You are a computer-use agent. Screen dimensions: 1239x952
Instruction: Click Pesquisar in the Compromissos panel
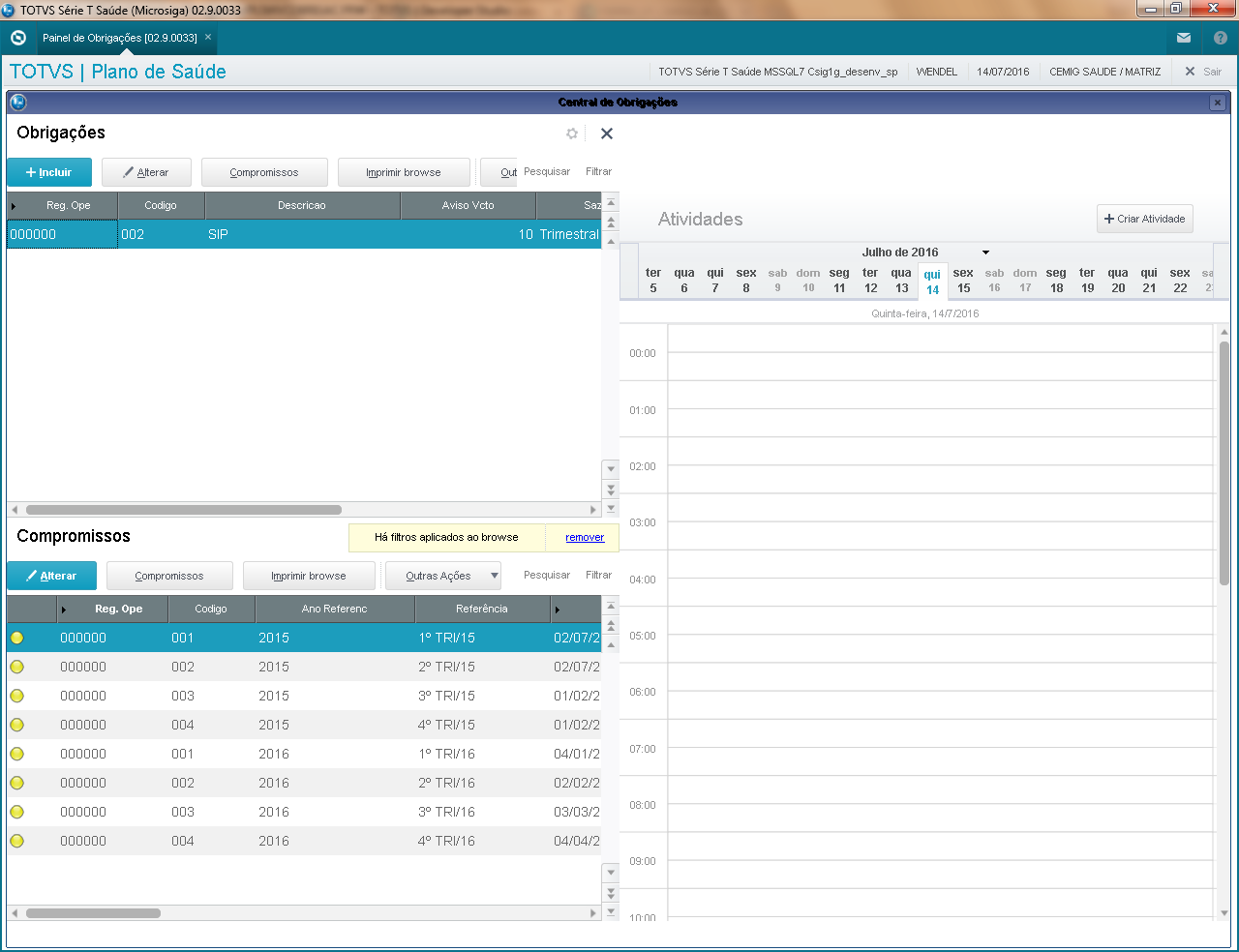[x=547, y=575]
